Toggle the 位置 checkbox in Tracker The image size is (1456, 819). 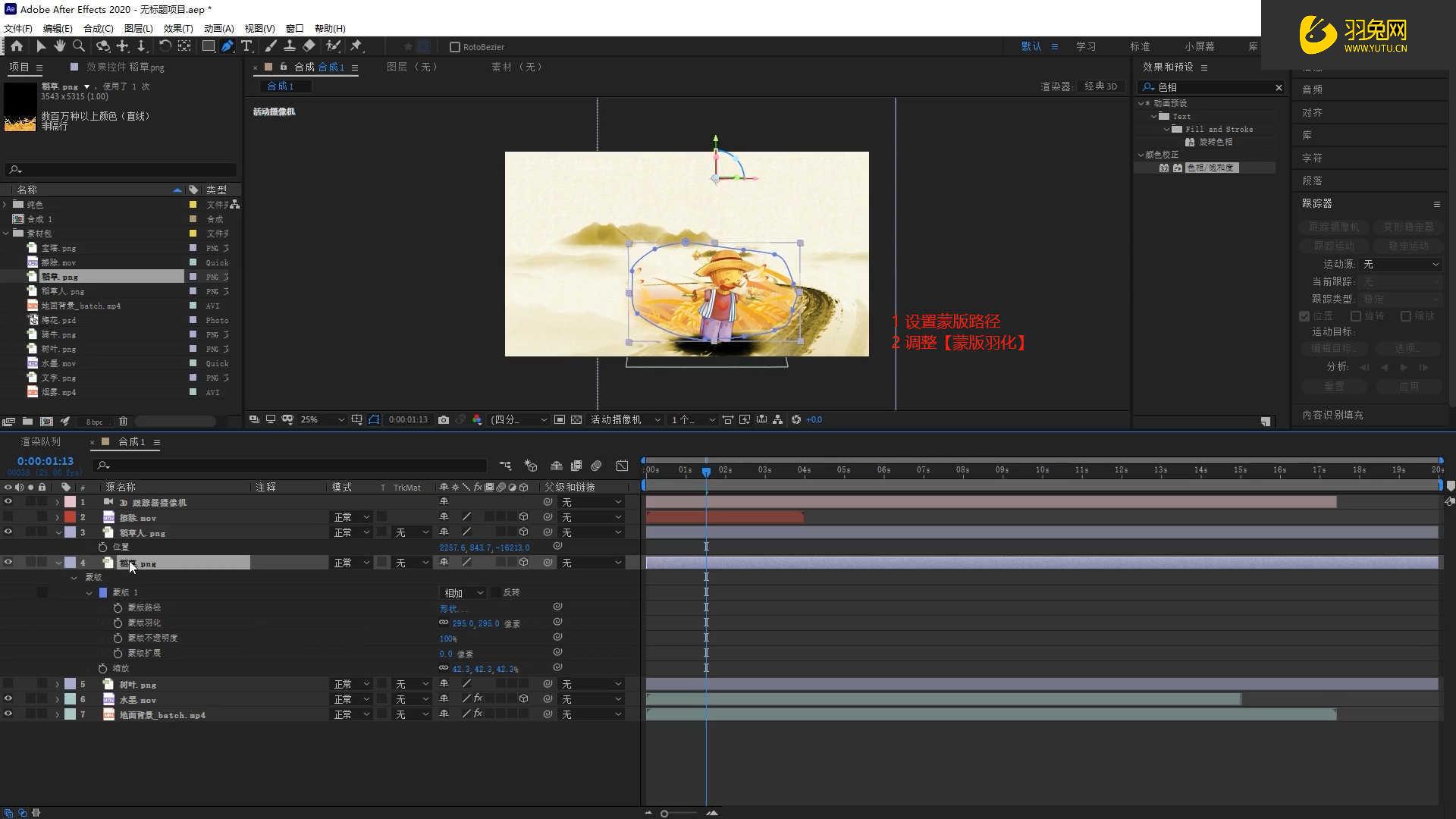1304,316
